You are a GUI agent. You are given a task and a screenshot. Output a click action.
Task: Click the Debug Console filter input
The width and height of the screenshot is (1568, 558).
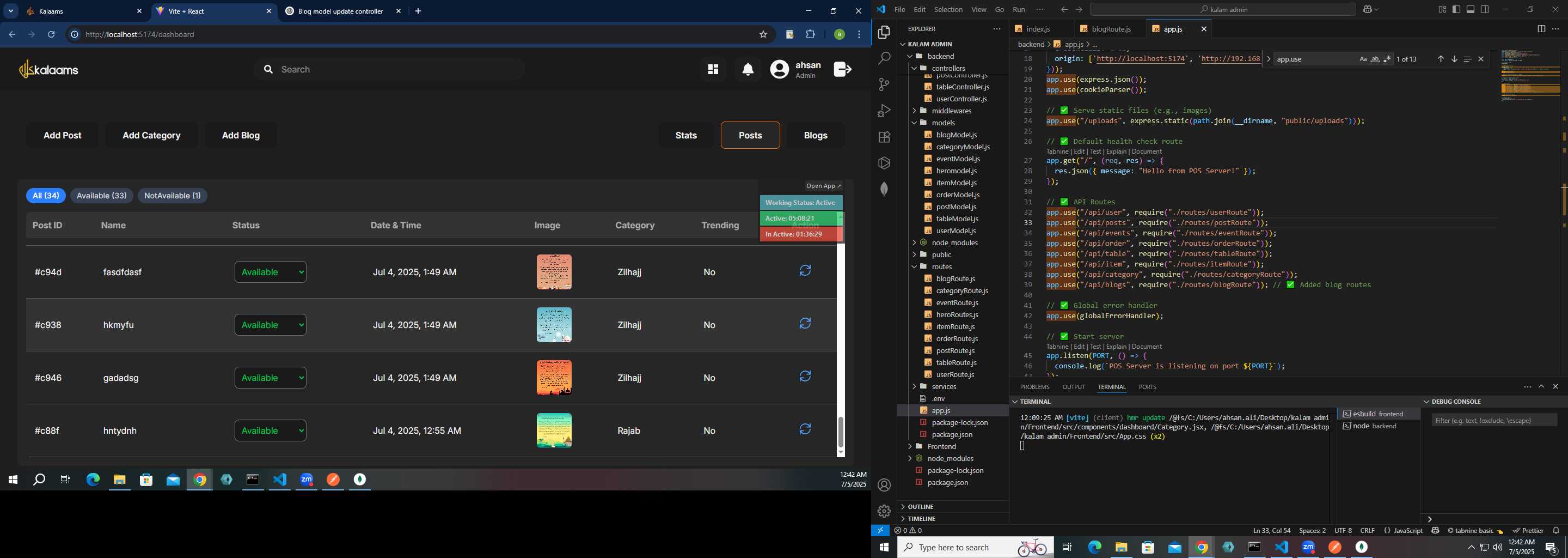(x=1494, y=420)
